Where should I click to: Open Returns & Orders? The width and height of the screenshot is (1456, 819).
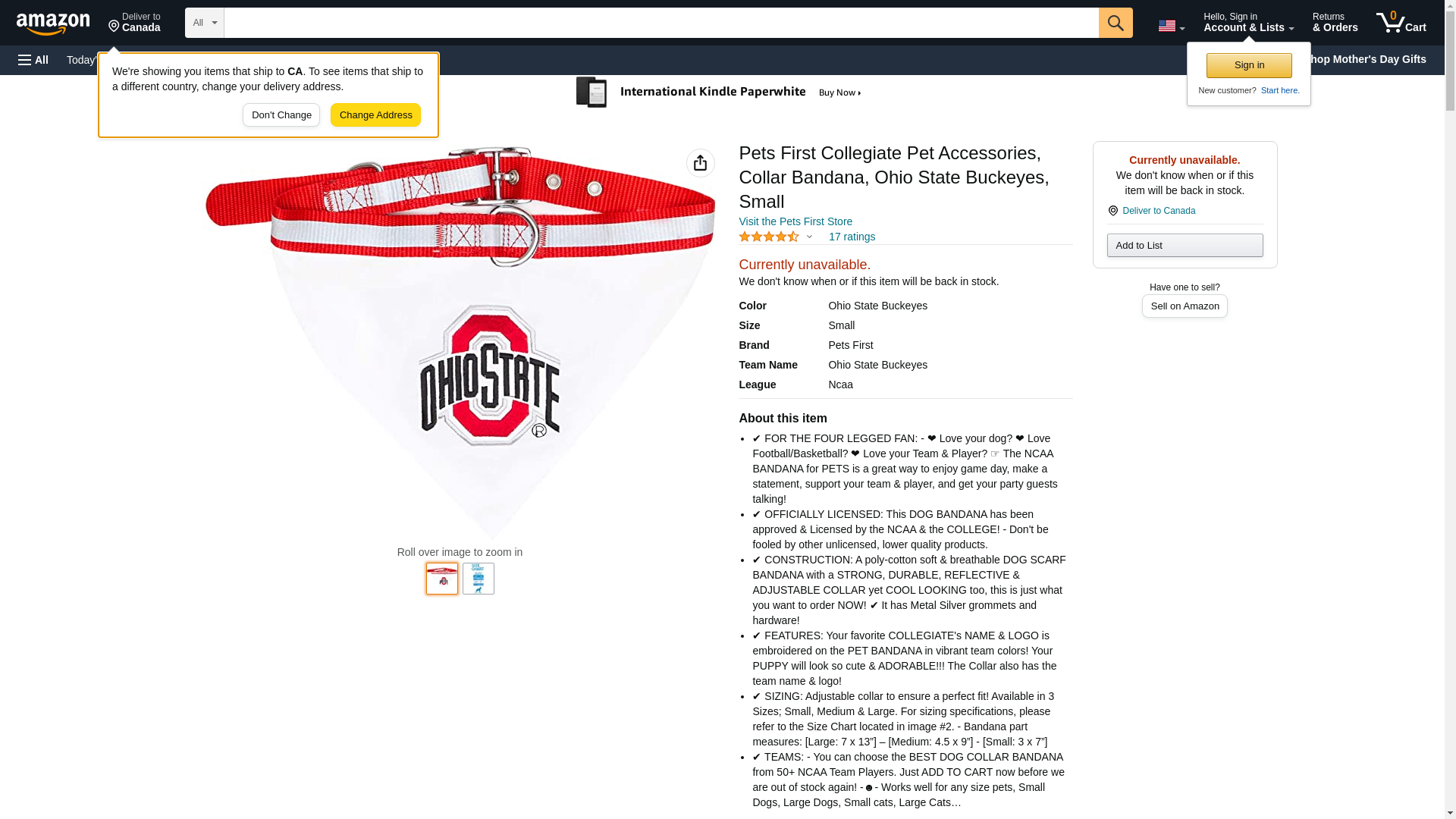(1335, 23)
